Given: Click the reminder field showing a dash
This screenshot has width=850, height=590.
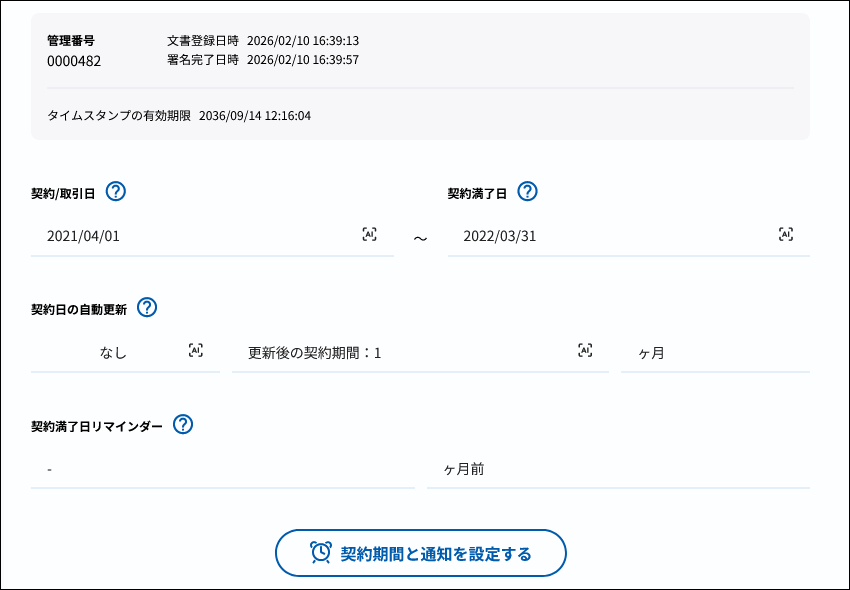Looking at the screenshot, I should [x=222, y=469].
